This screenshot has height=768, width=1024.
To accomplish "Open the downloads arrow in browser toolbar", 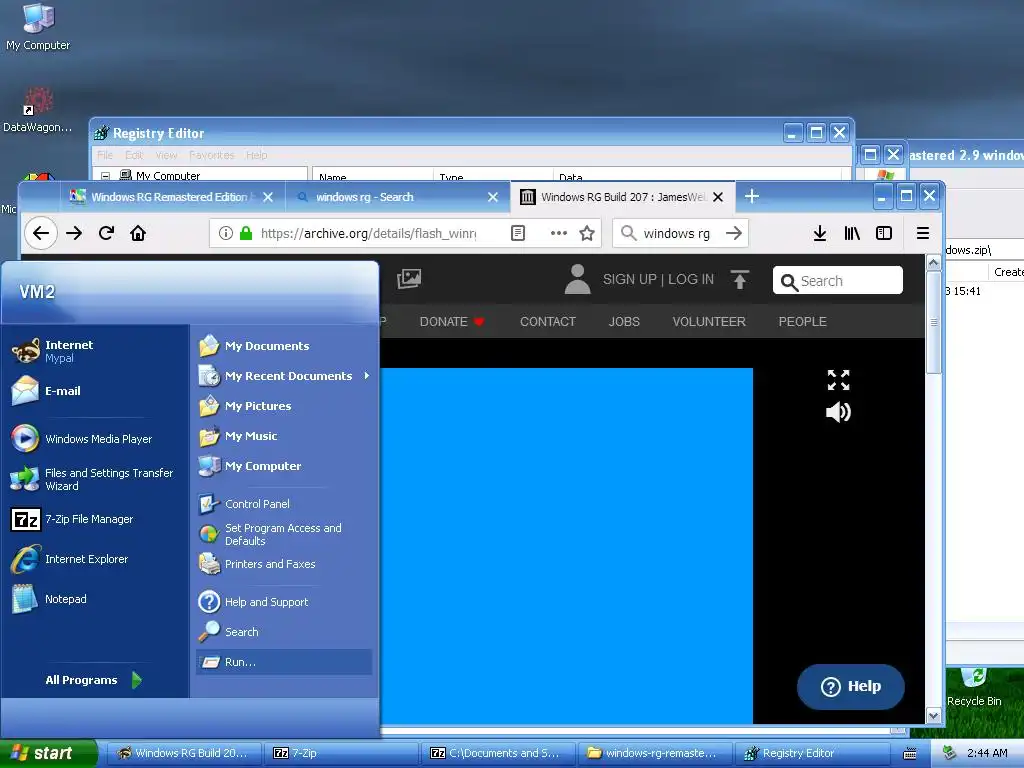I will coord(820,233).
